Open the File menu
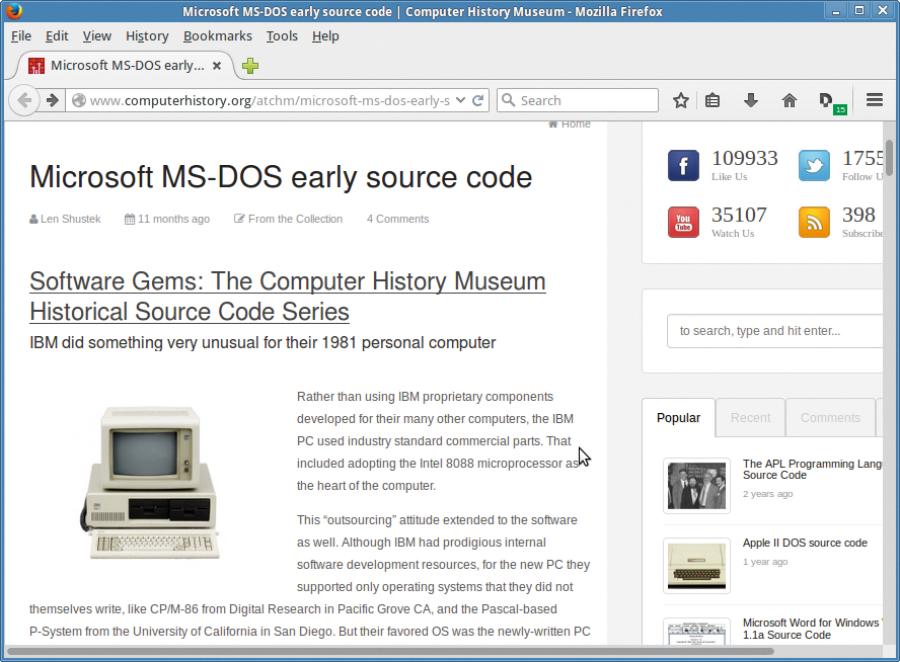900x662 pixels. tap(21, 36)
